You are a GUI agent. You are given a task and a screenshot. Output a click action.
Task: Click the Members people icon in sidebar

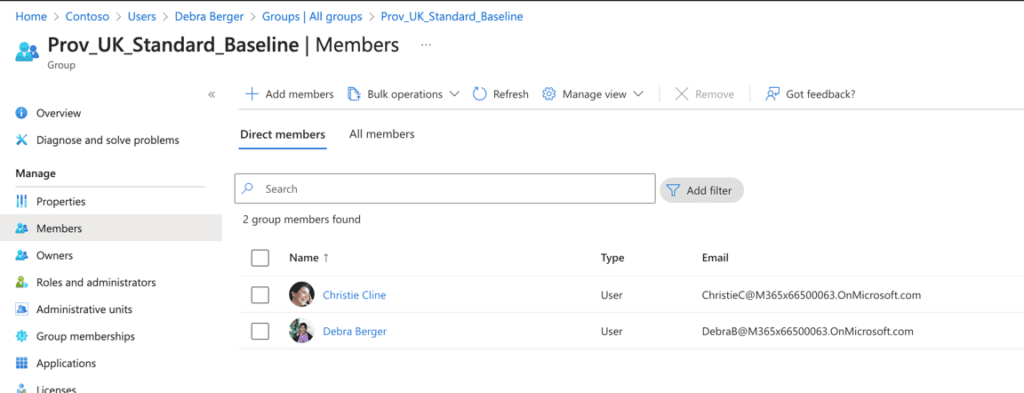point(22,228)
